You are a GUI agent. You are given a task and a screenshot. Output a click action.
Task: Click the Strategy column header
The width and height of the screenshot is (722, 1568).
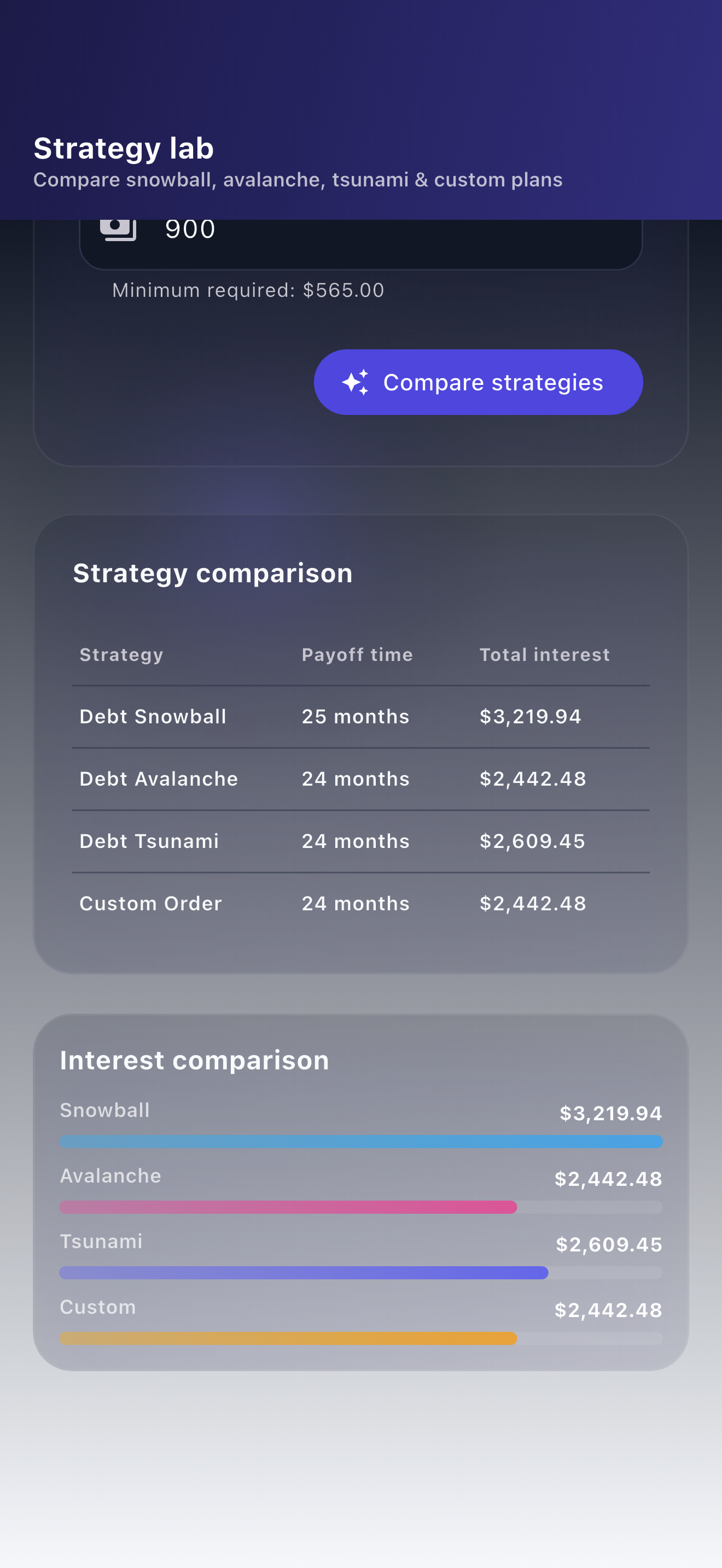[122, 654]
